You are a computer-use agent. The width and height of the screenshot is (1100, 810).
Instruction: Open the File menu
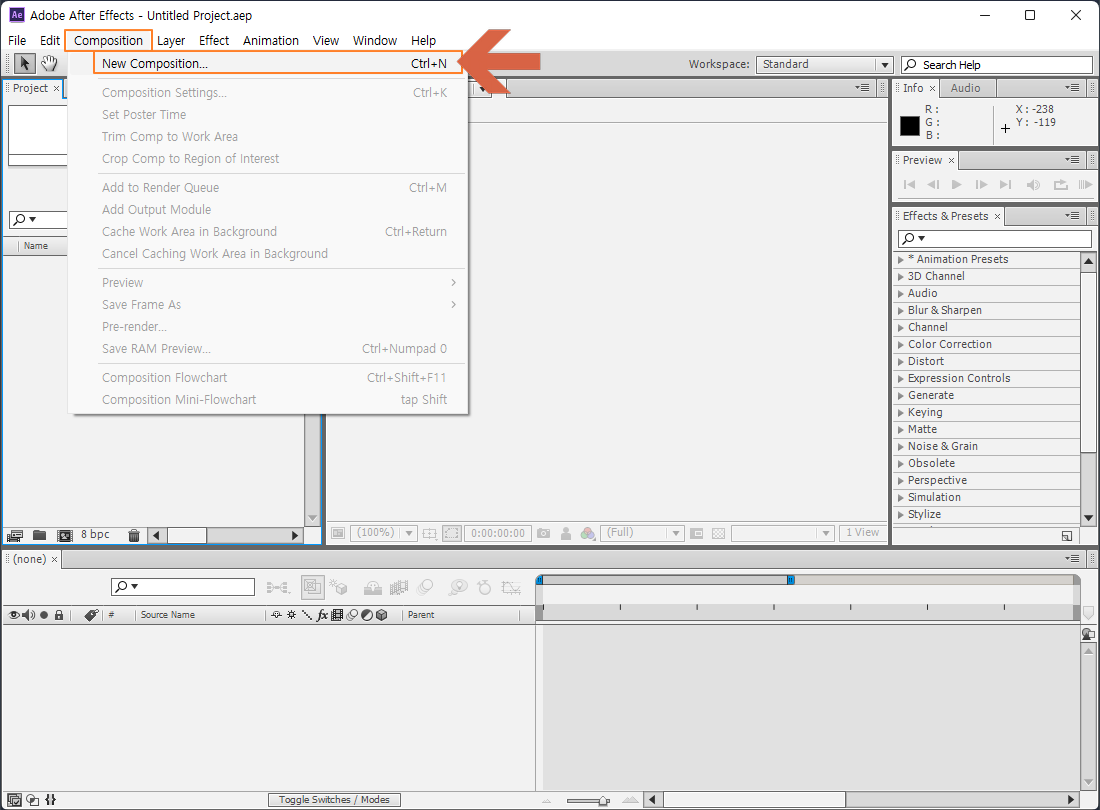pos(17,41)
